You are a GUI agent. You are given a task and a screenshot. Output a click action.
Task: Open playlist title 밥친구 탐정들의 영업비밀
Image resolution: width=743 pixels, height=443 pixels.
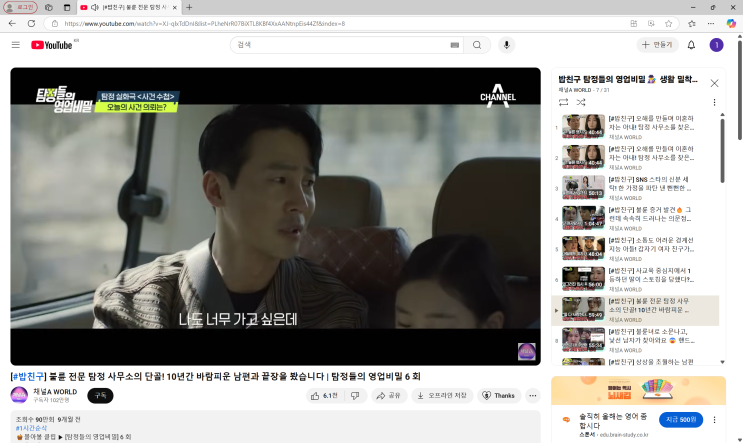tap(627, 79)
